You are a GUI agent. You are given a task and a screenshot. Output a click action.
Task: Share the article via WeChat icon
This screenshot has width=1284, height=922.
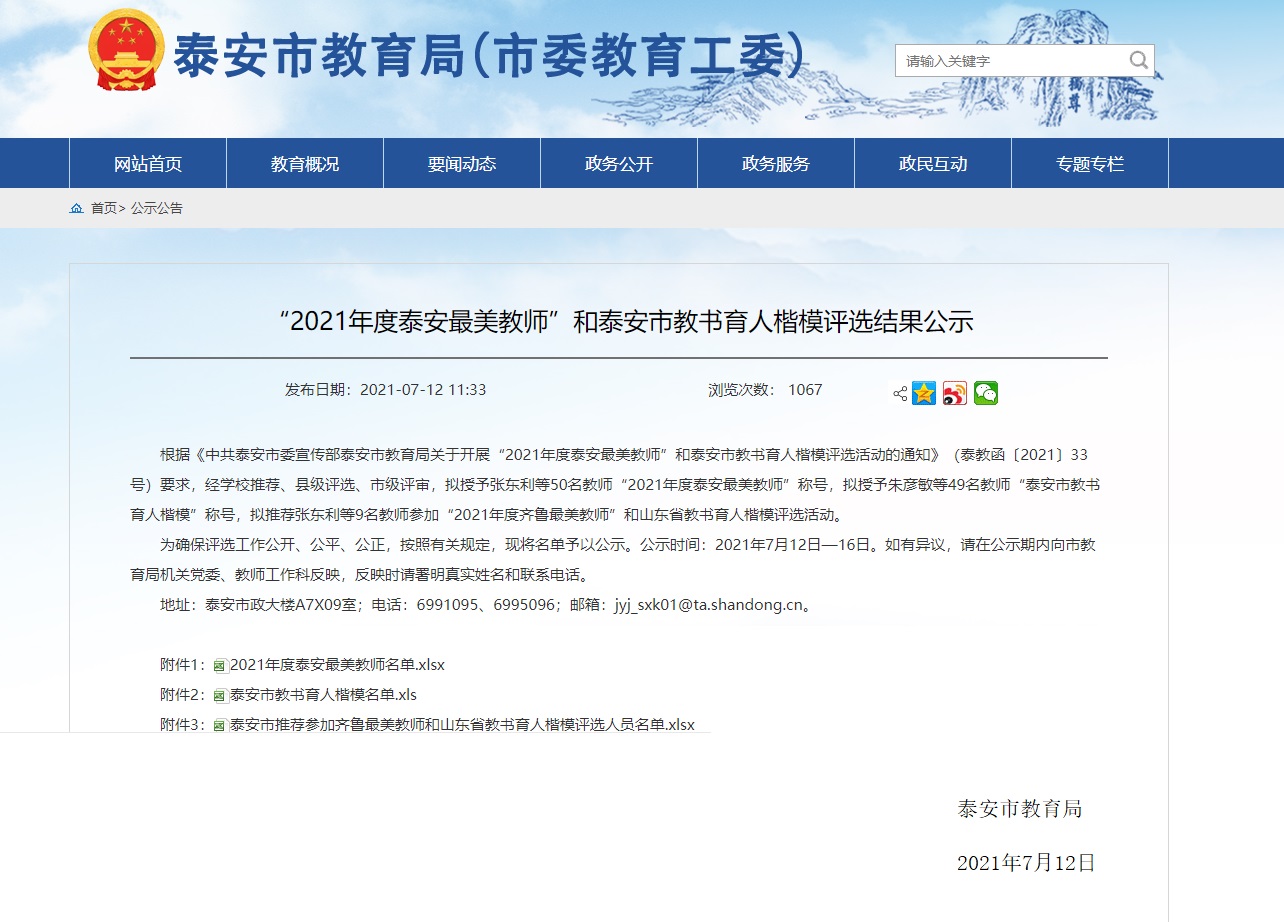tap(986, 392)
